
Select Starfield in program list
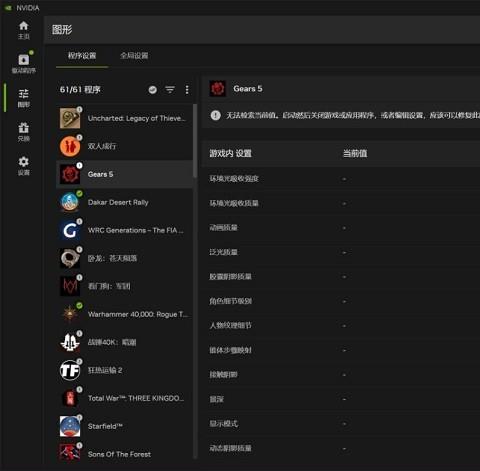click(x=125, y=426)
